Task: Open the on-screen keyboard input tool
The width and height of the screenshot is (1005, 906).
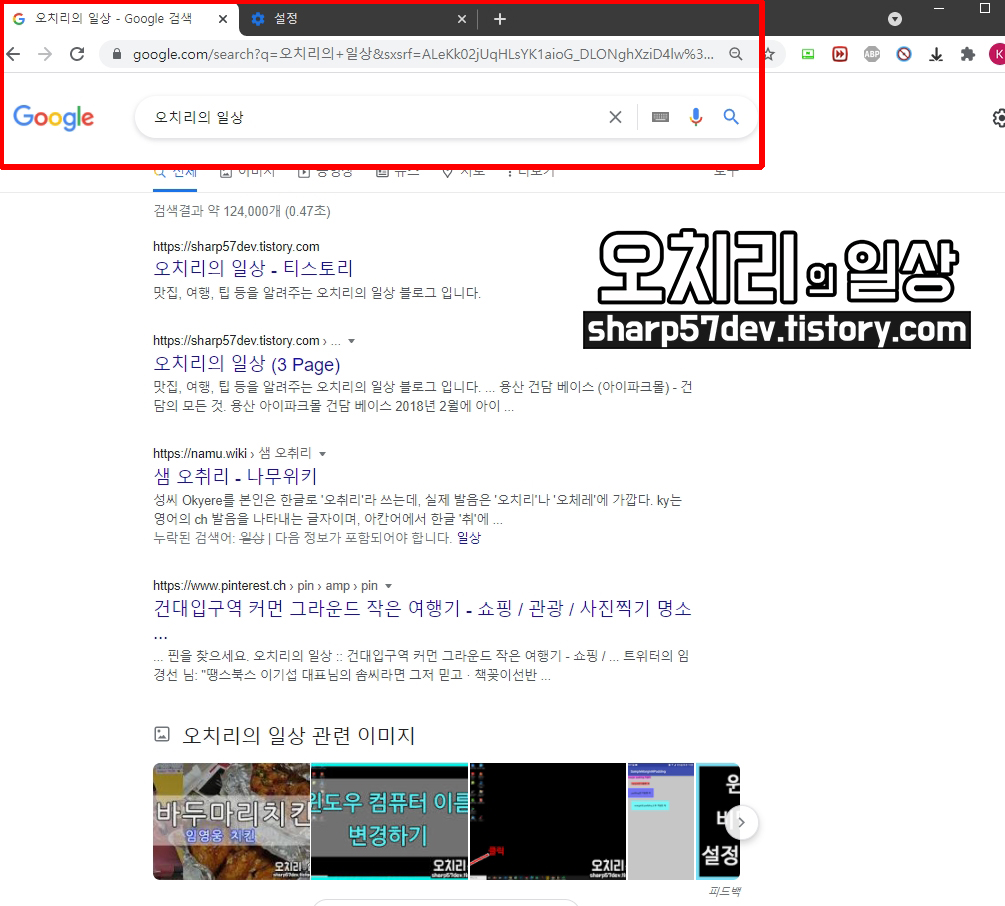Action: (660, 117)
